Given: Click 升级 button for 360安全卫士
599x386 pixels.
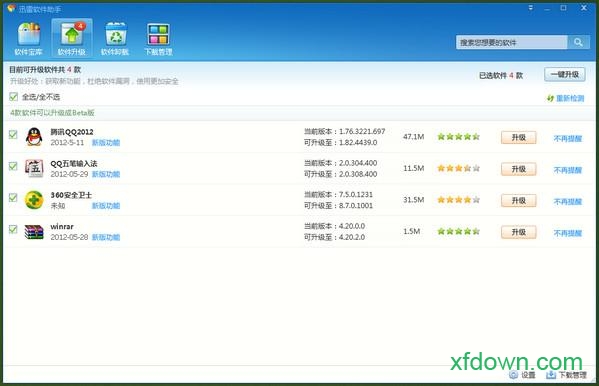Looking at the screenshot, I should click(x=518, y=201).
